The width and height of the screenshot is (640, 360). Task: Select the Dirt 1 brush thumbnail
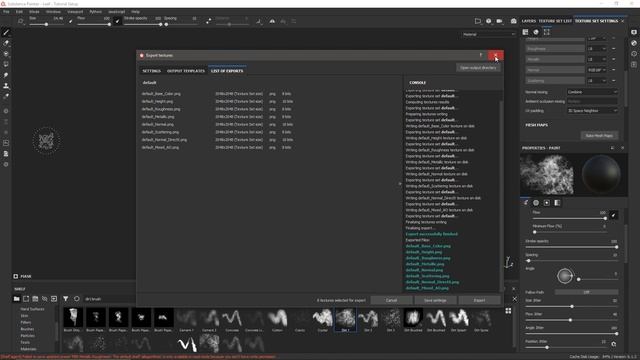[x=345, y=320]
